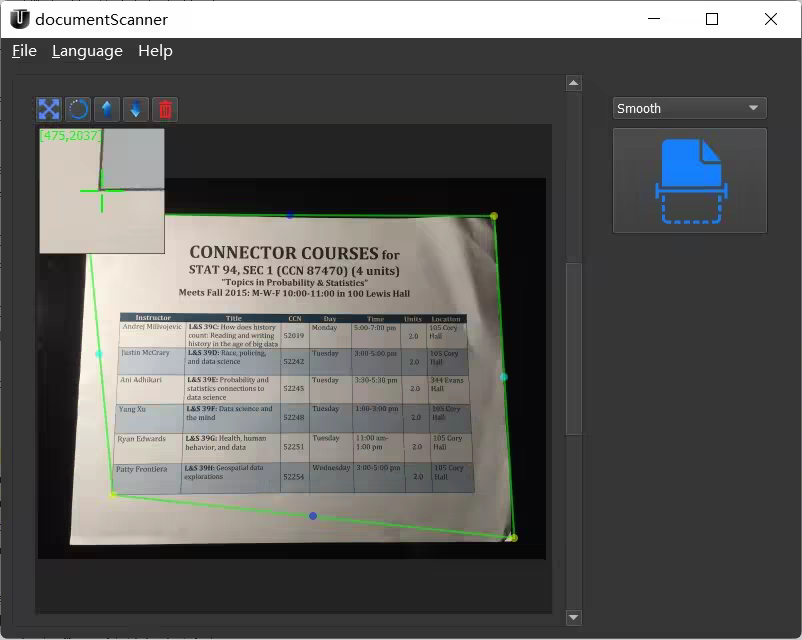Click the blue circular rotate icon

(x=78, y=109)
